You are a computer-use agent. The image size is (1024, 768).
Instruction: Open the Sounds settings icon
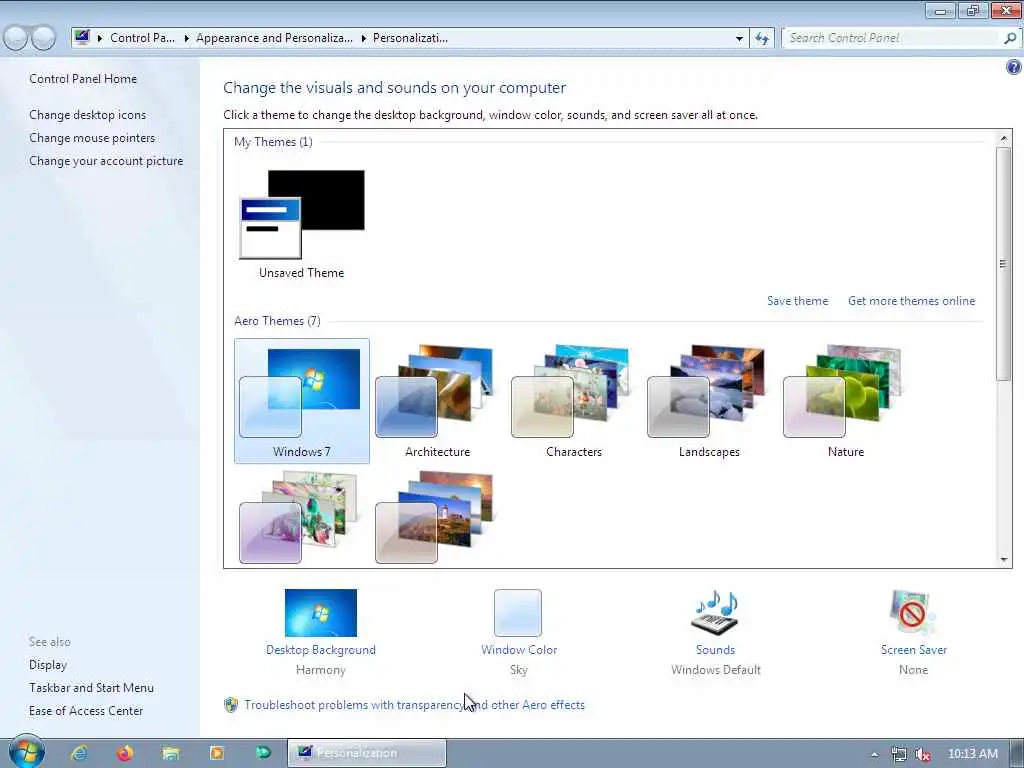[x=715, y=613]
